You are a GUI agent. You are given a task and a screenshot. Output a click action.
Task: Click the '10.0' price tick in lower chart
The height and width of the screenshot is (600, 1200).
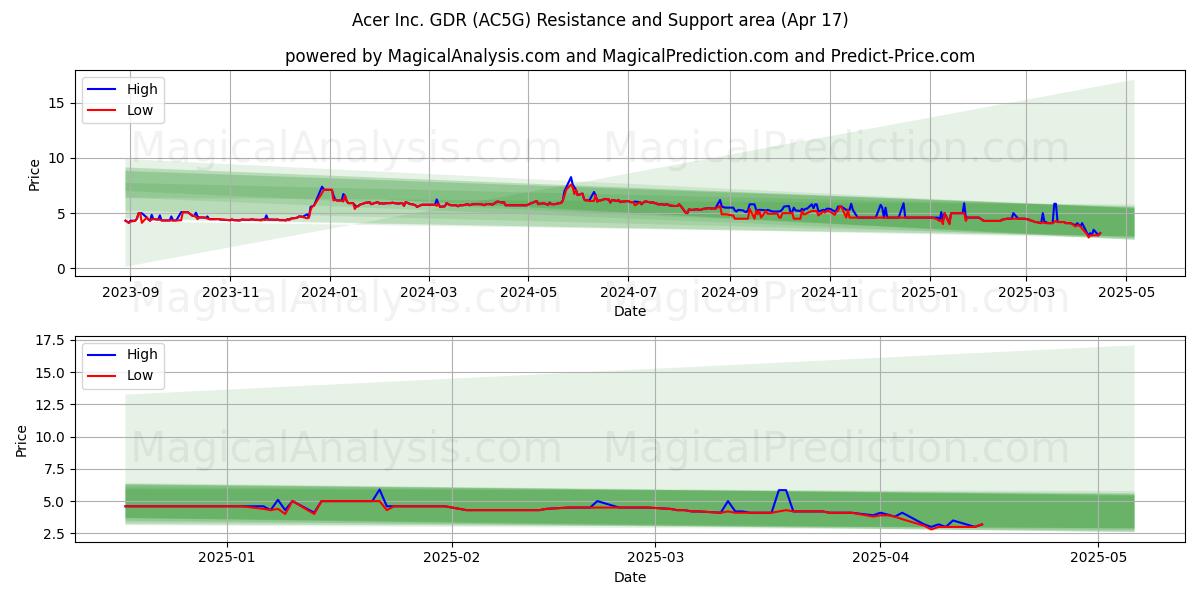[x=51, y=438]
